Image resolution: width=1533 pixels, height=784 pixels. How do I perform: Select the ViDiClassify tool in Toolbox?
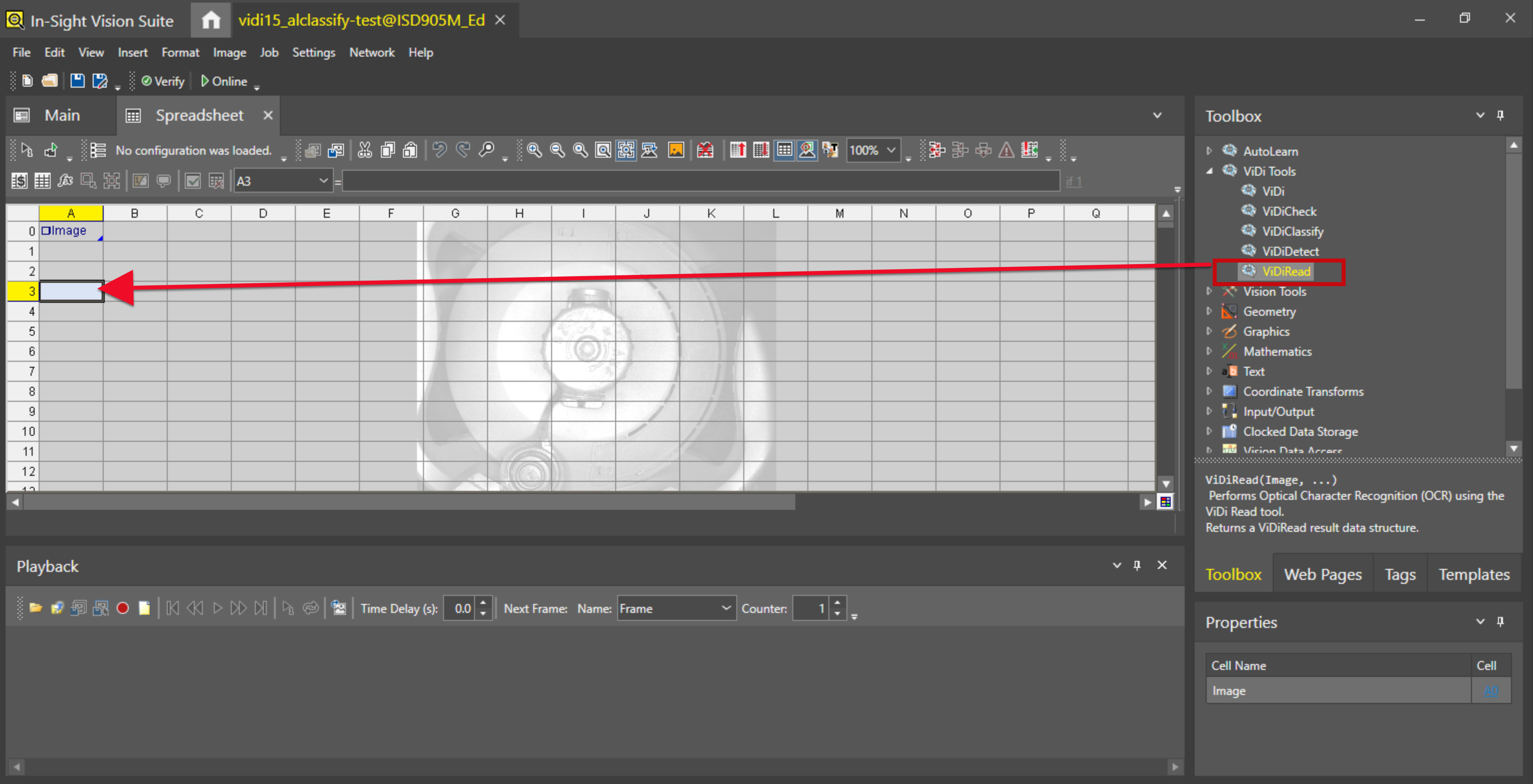[x=1292, y=231]
